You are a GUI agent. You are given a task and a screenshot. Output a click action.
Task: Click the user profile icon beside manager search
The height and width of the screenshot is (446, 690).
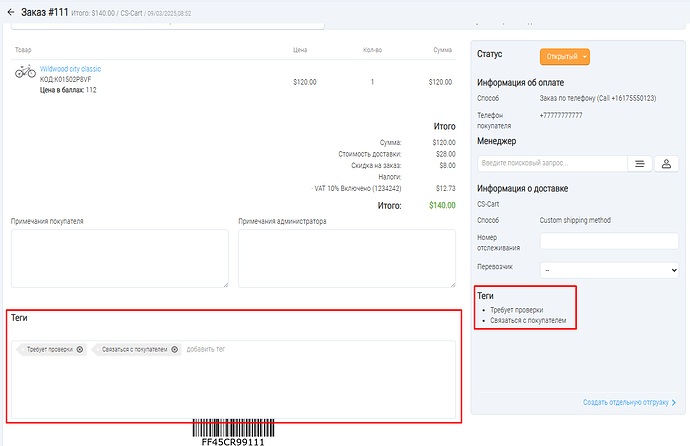click(667, 163)
